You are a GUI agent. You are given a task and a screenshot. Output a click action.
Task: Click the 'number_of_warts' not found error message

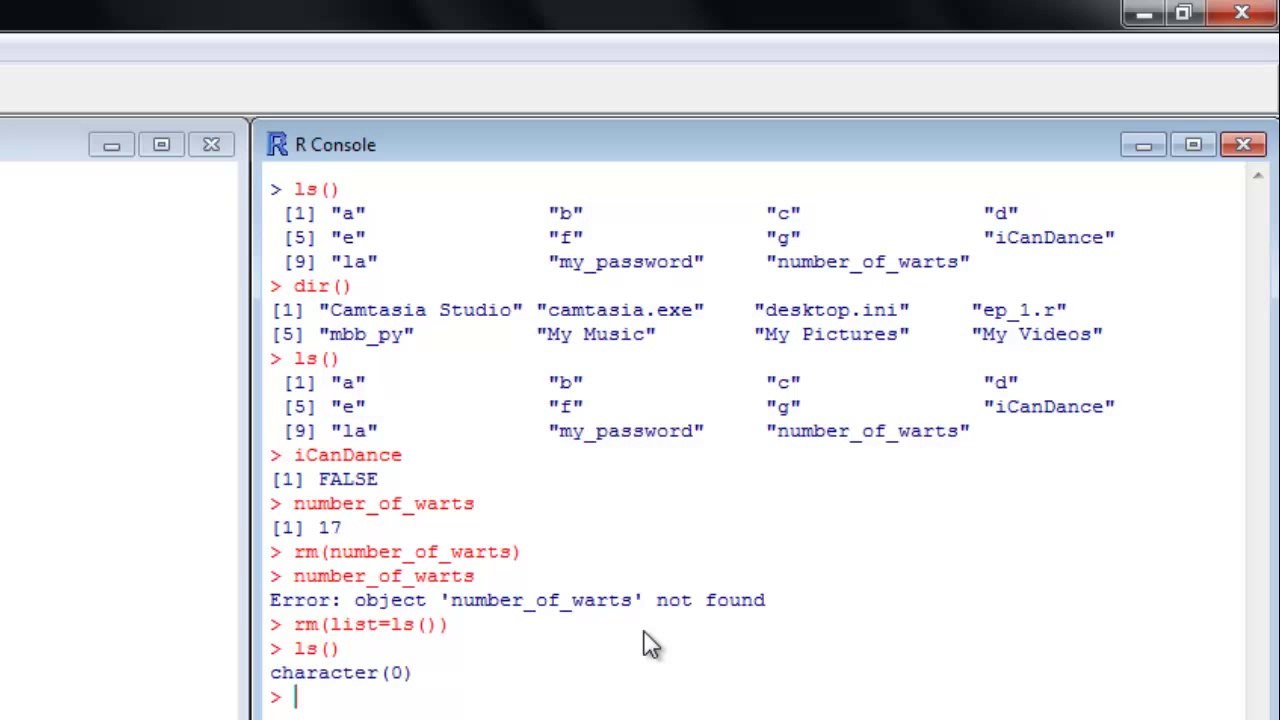pyautogui.click(x=517, y=600)
